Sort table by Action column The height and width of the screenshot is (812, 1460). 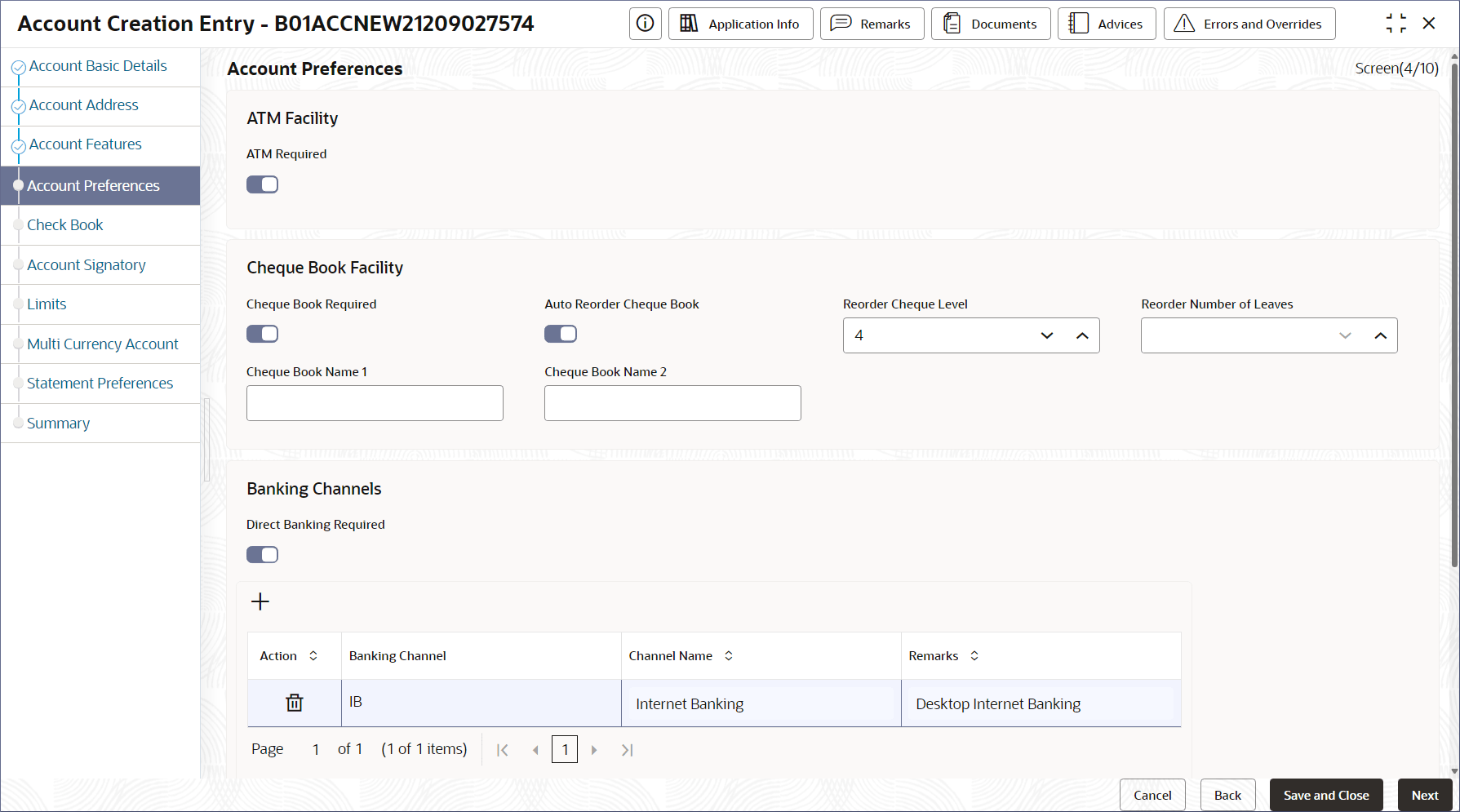tap(313, 655)
